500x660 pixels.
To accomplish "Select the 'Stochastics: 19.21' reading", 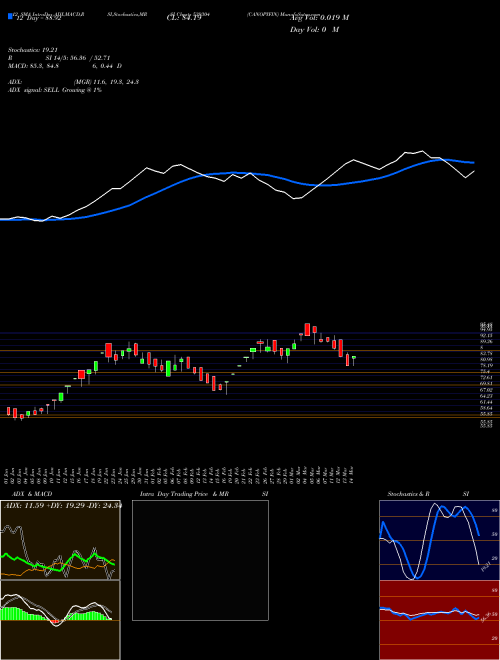I will tap(33, 50).
